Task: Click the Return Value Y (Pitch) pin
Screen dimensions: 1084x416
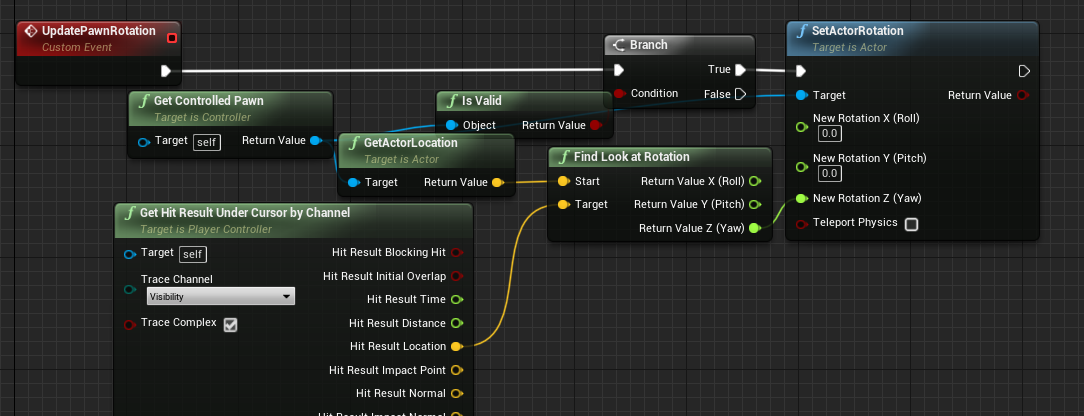Action: [x=755, y=205]
